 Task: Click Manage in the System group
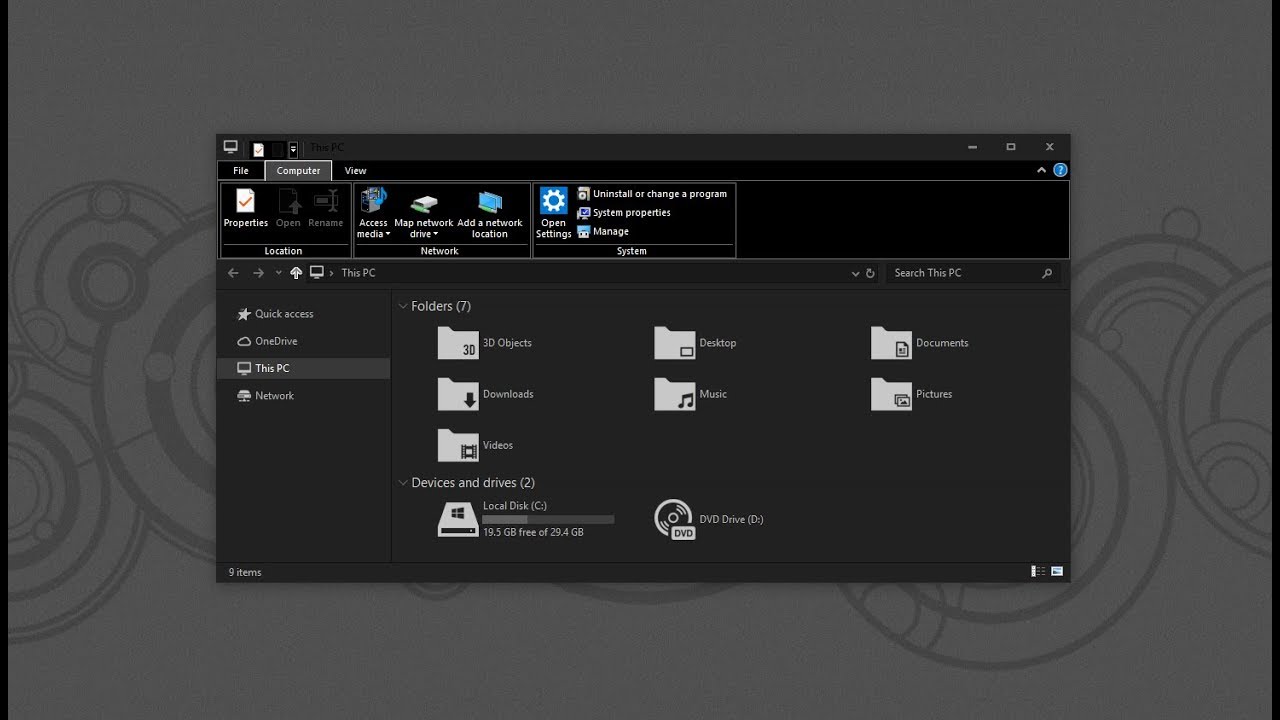coord(603,232)
